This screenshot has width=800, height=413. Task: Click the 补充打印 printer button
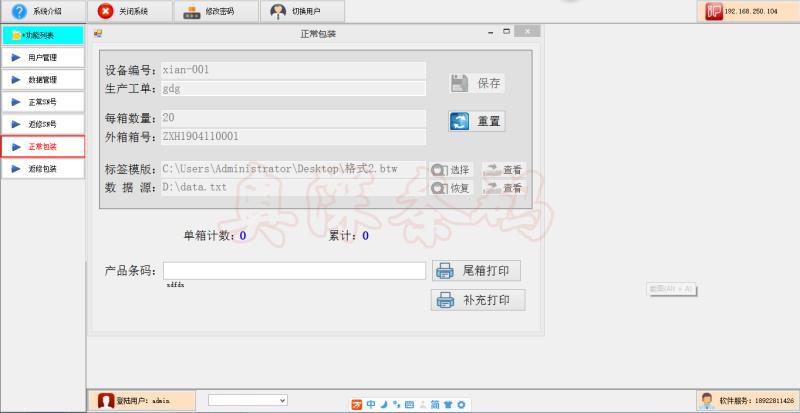(x=477, y=300)
